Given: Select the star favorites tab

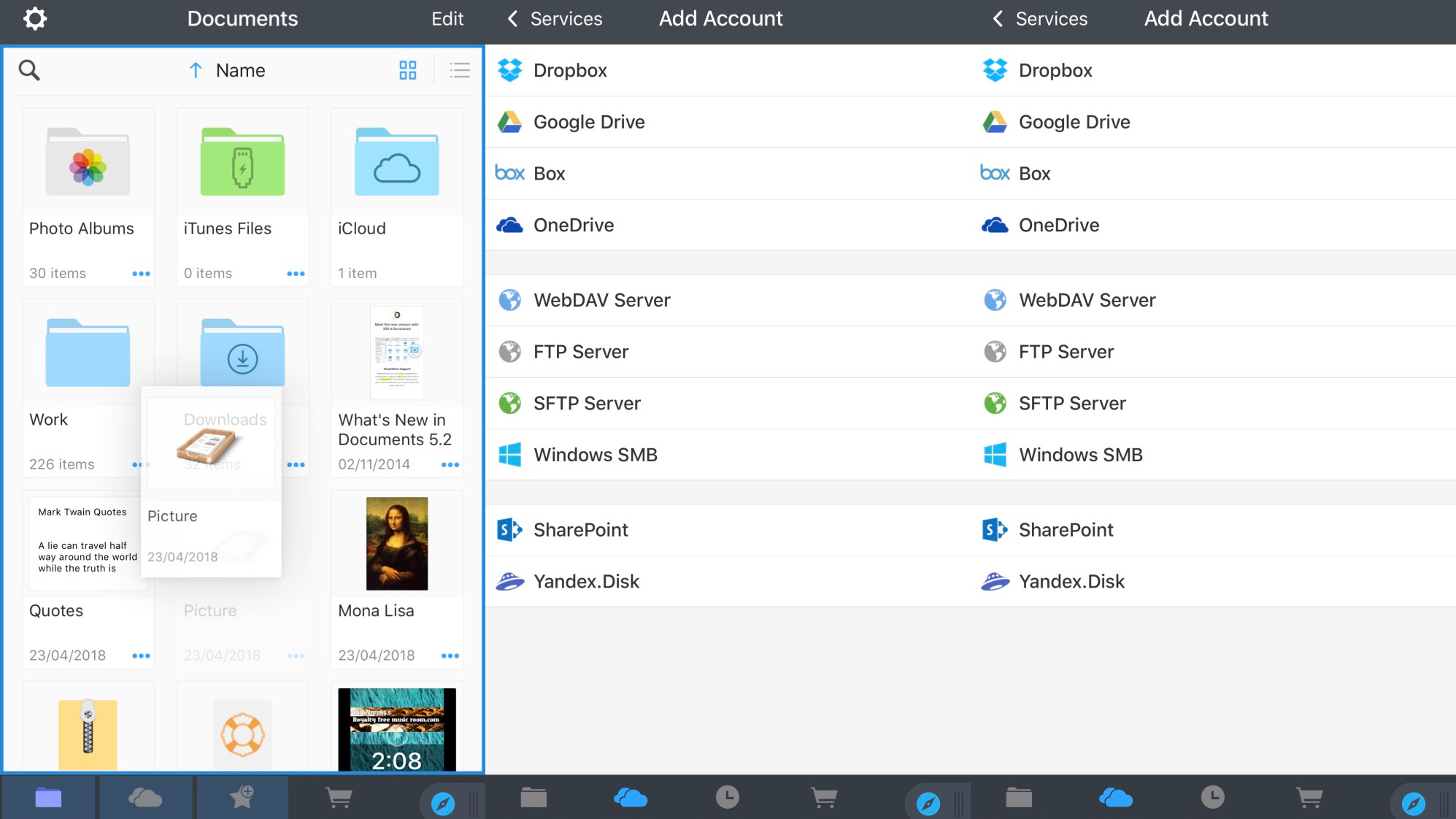Looking at the screenshot, I should [242, 797].
